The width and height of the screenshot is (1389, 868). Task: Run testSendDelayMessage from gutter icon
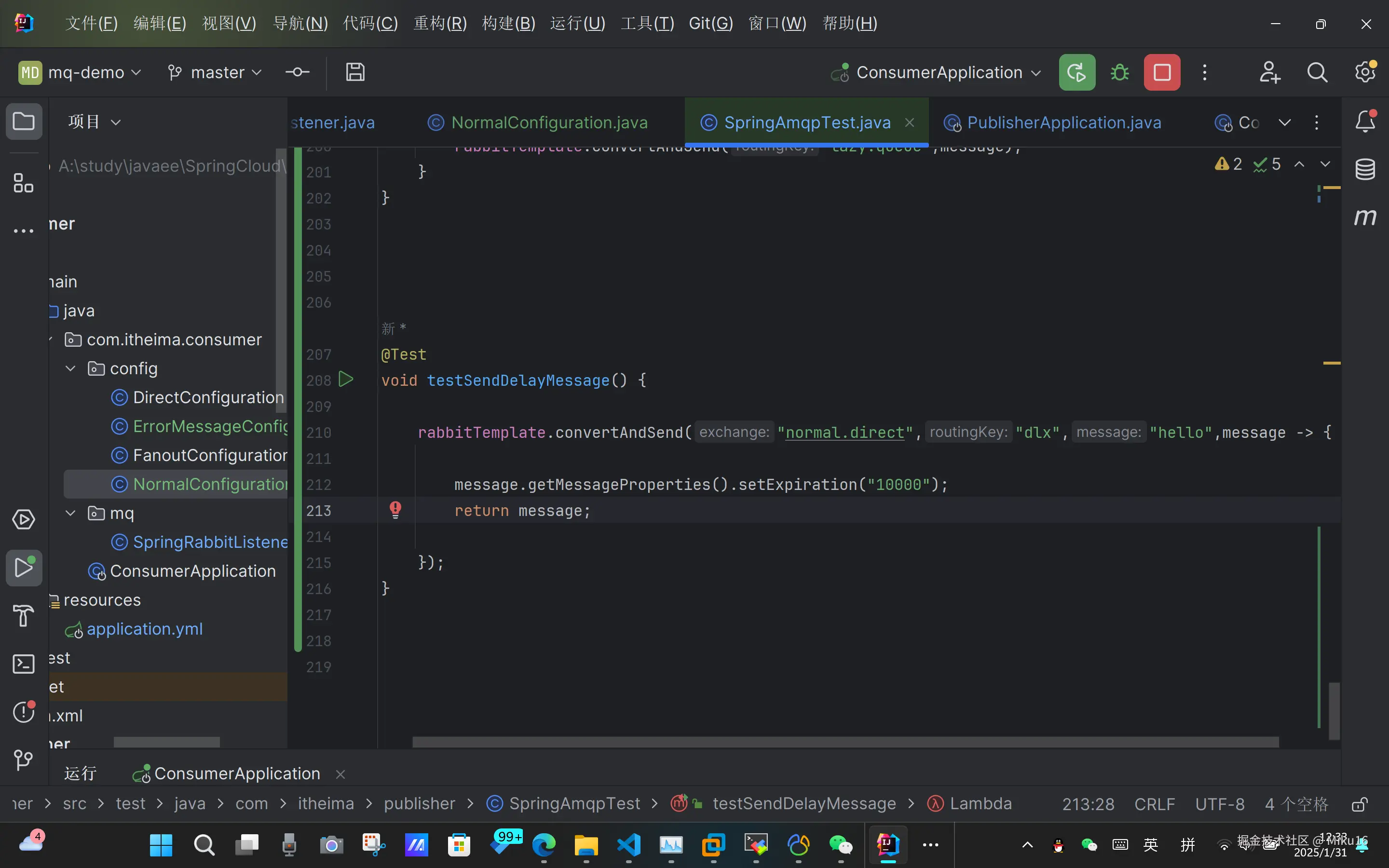point(345,380)
